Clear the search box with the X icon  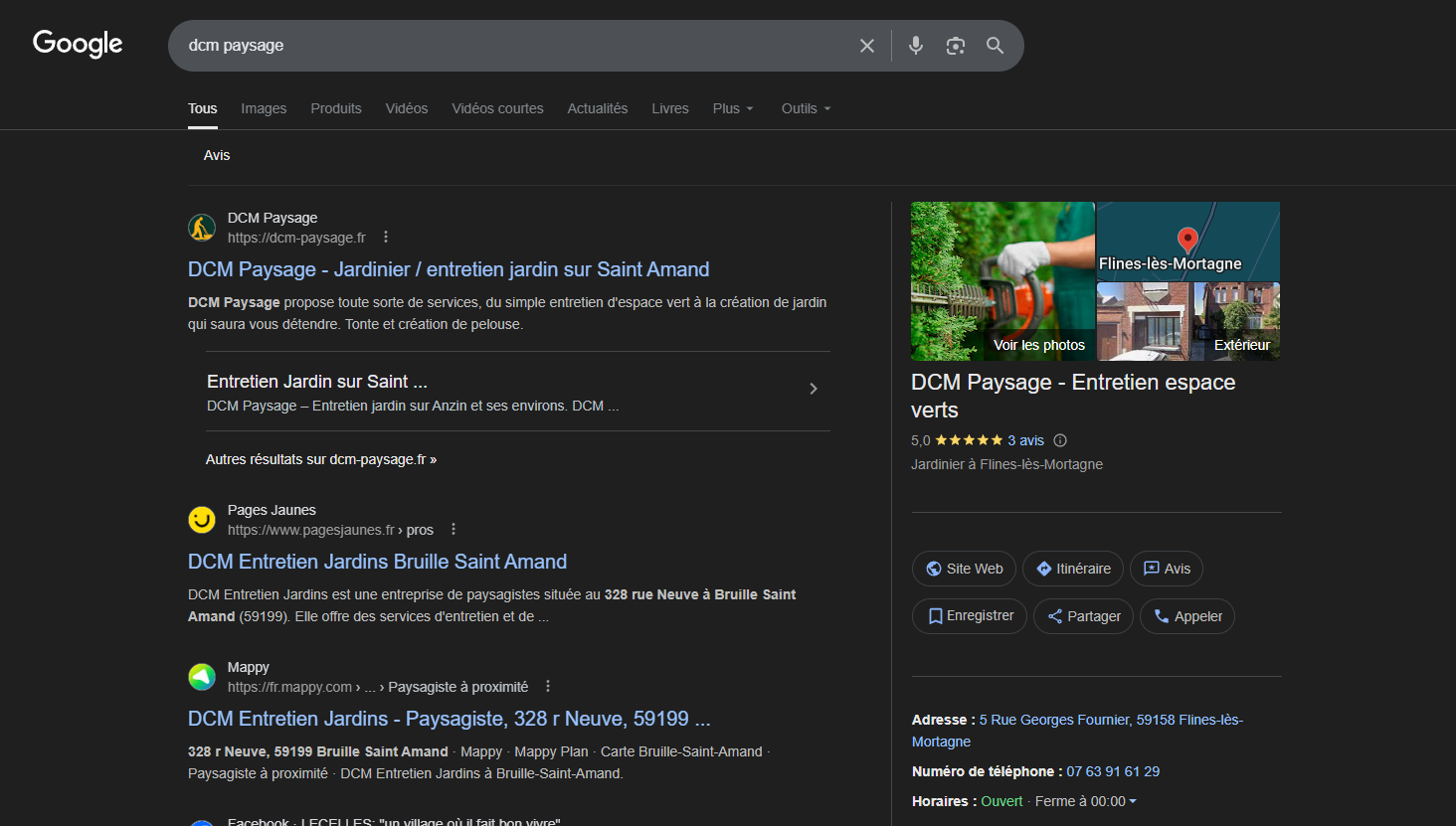point(867,46)
